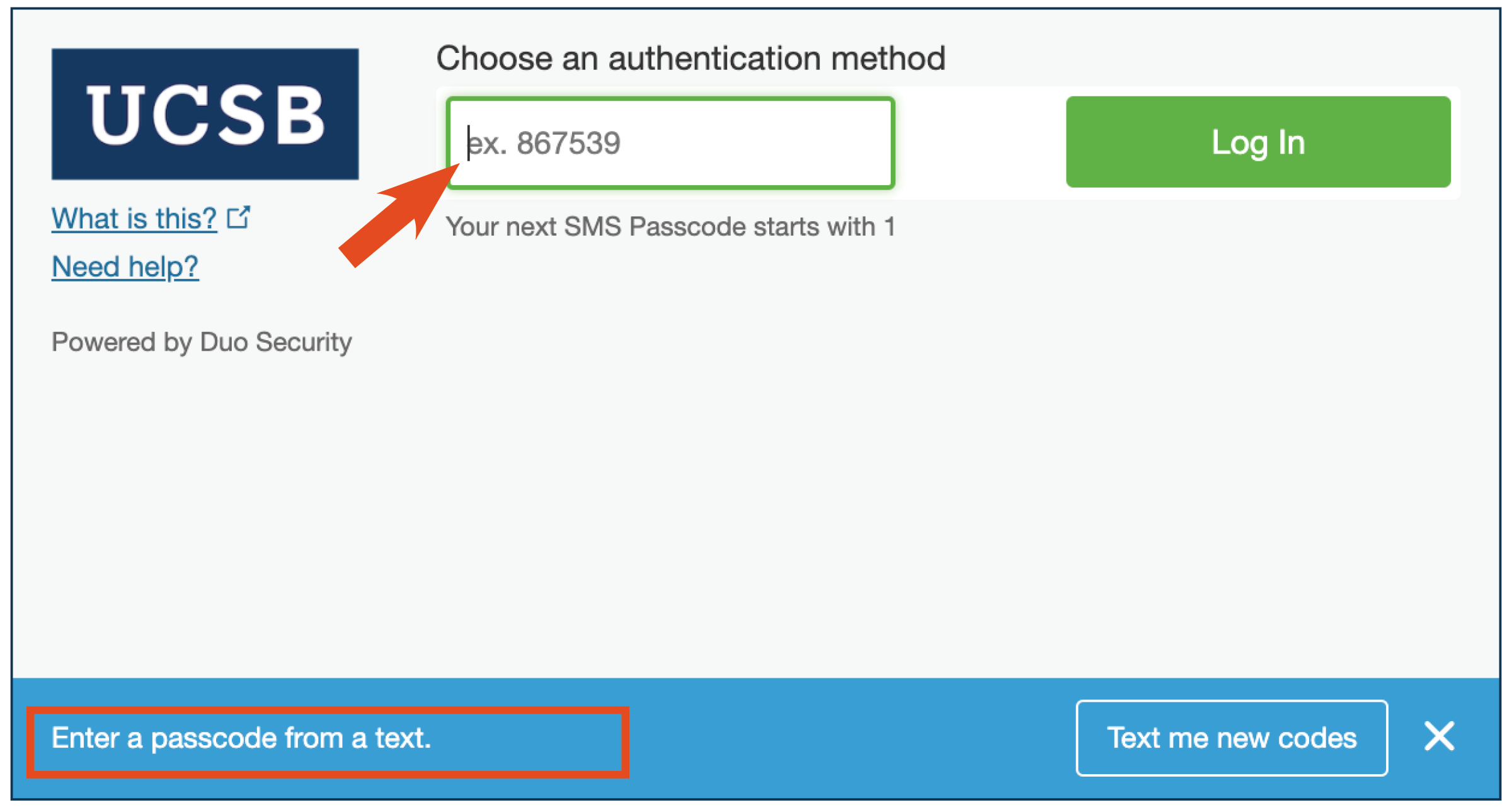Click the "Powered by Duo Security" text

point(202,342)
